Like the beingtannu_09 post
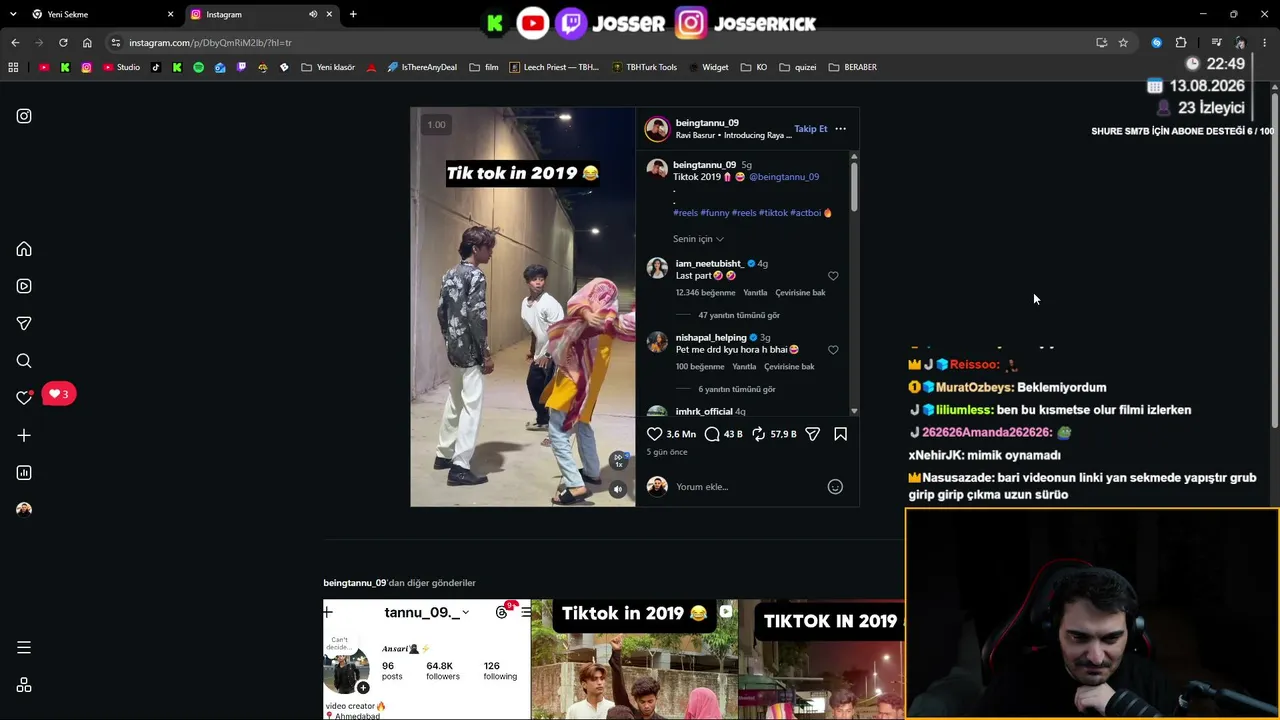Viewport: 1280px width, 720px height. 655,434
